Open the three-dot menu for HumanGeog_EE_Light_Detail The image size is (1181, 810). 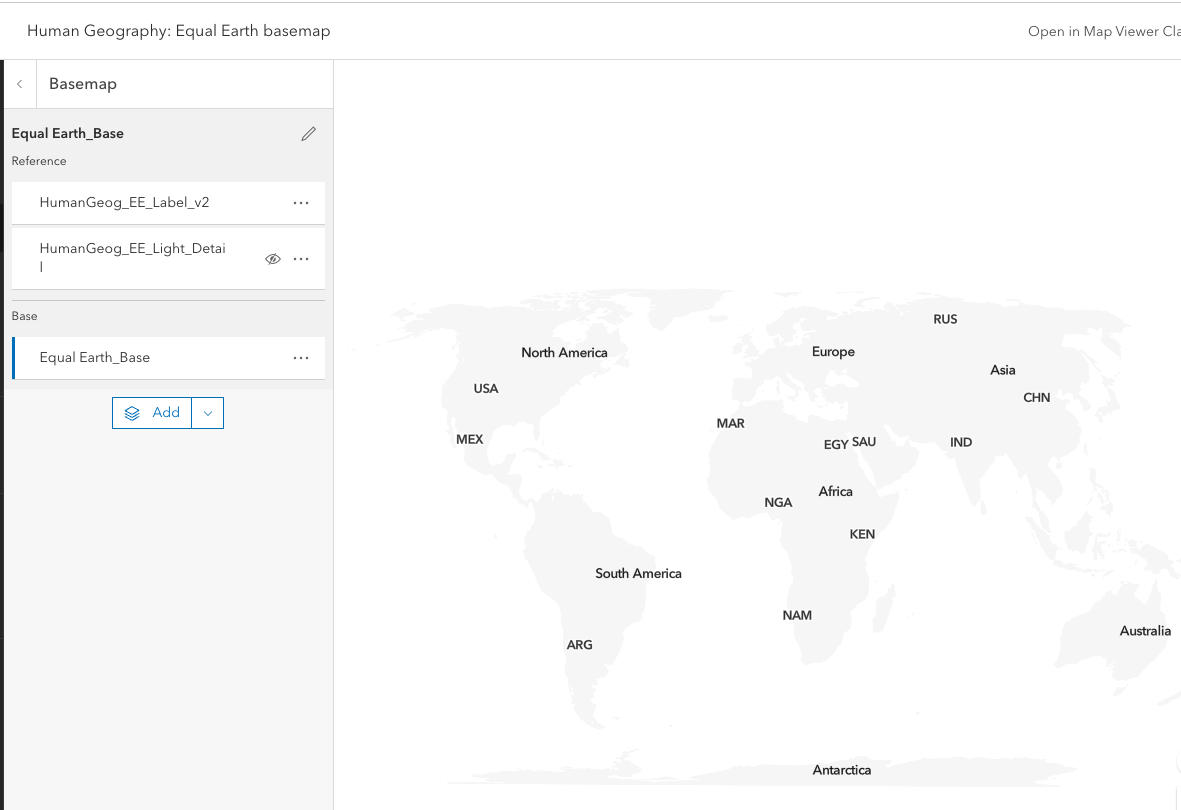pos(301,258)
